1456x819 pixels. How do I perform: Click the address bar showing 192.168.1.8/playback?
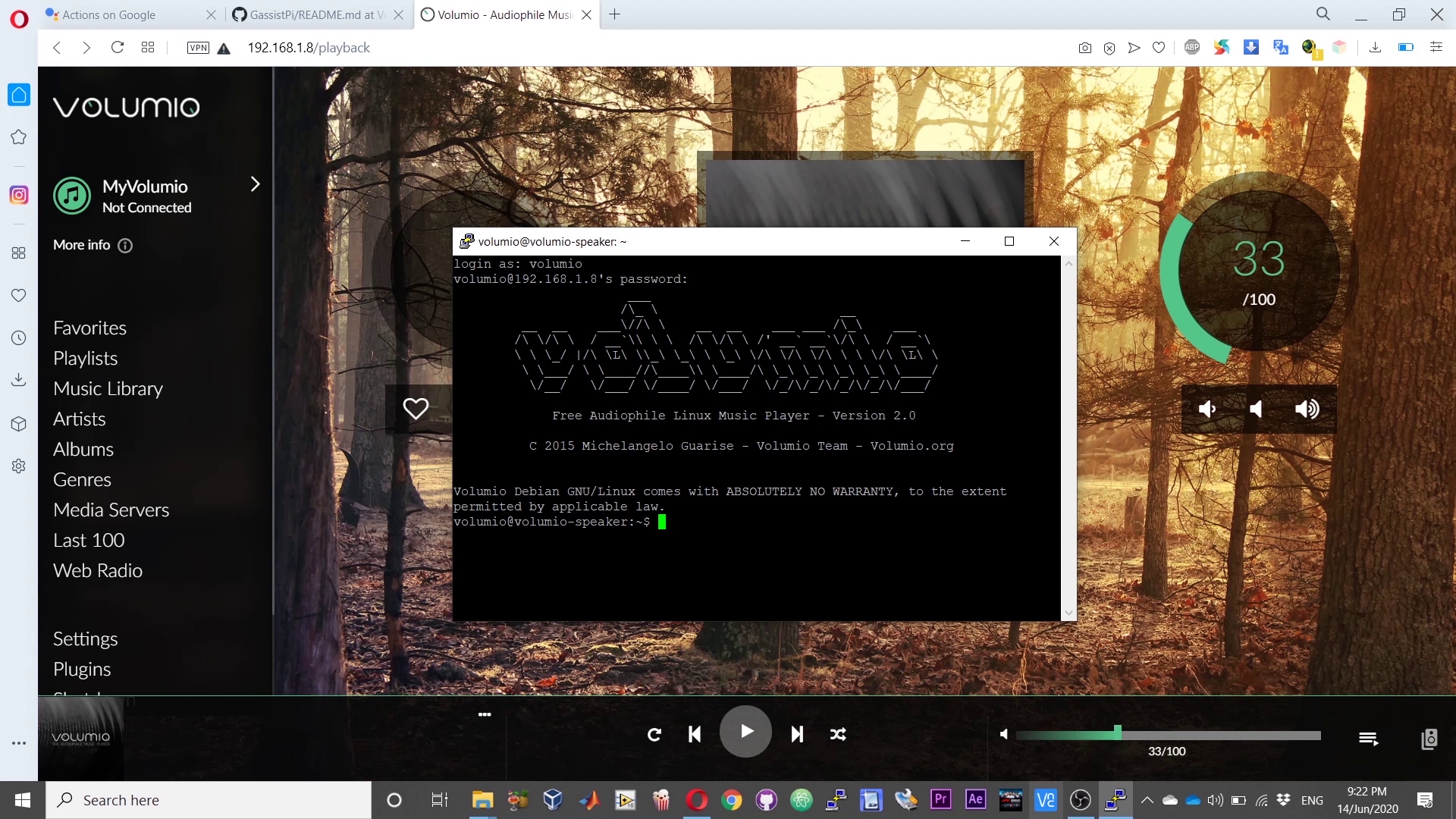pos(309,48)
